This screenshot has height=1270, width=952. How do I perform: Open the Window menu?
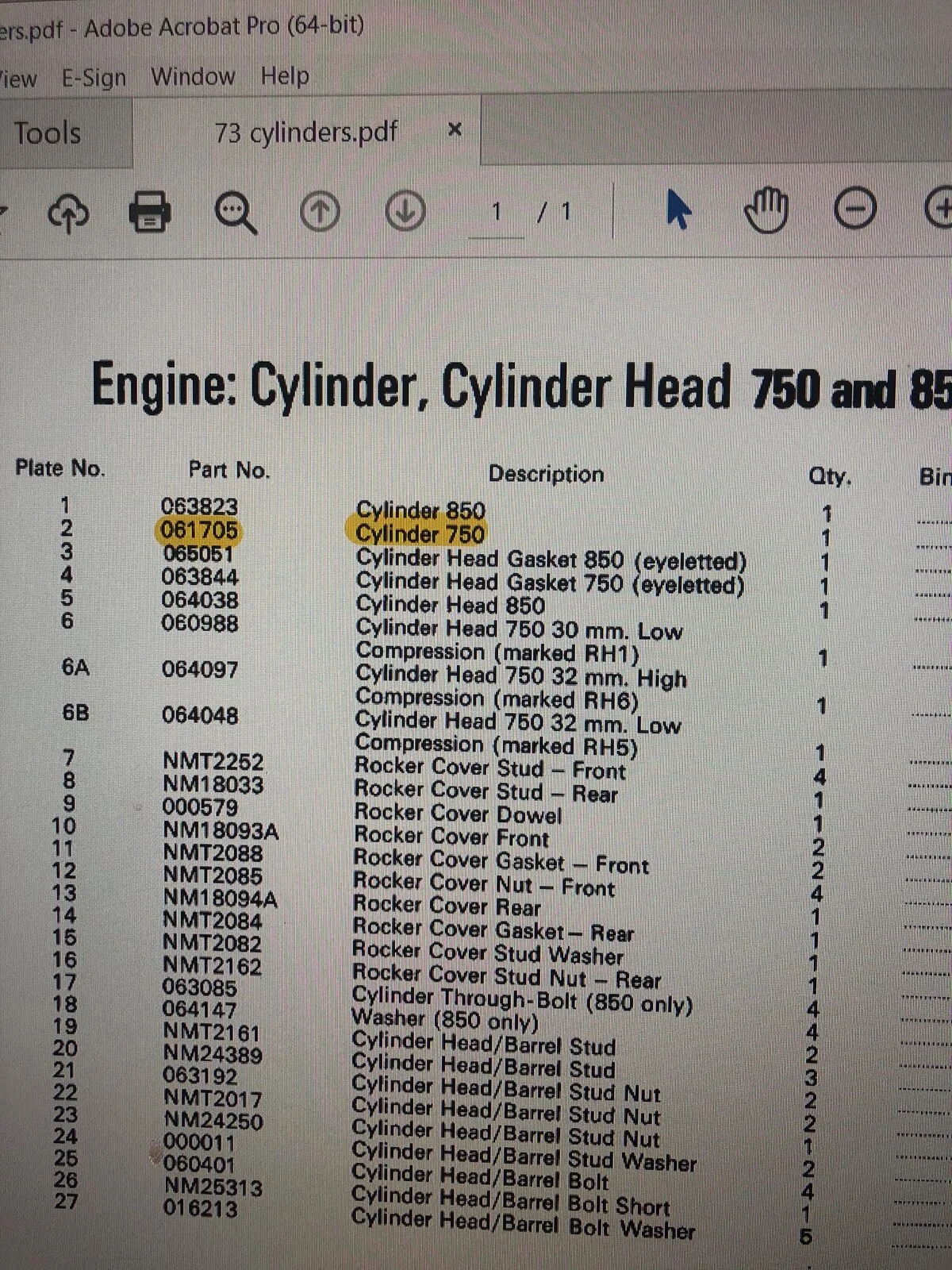coord(193,77)
